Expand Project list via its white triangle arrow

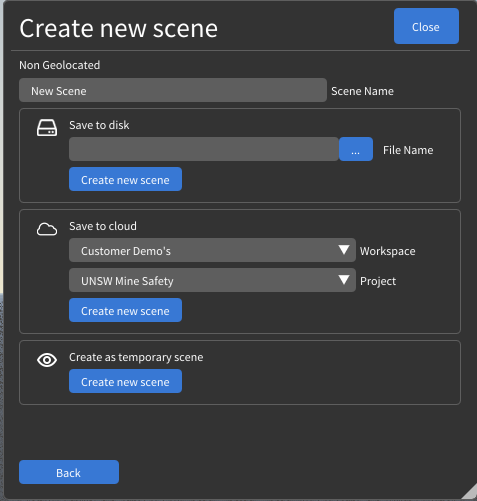coord(344,280)
